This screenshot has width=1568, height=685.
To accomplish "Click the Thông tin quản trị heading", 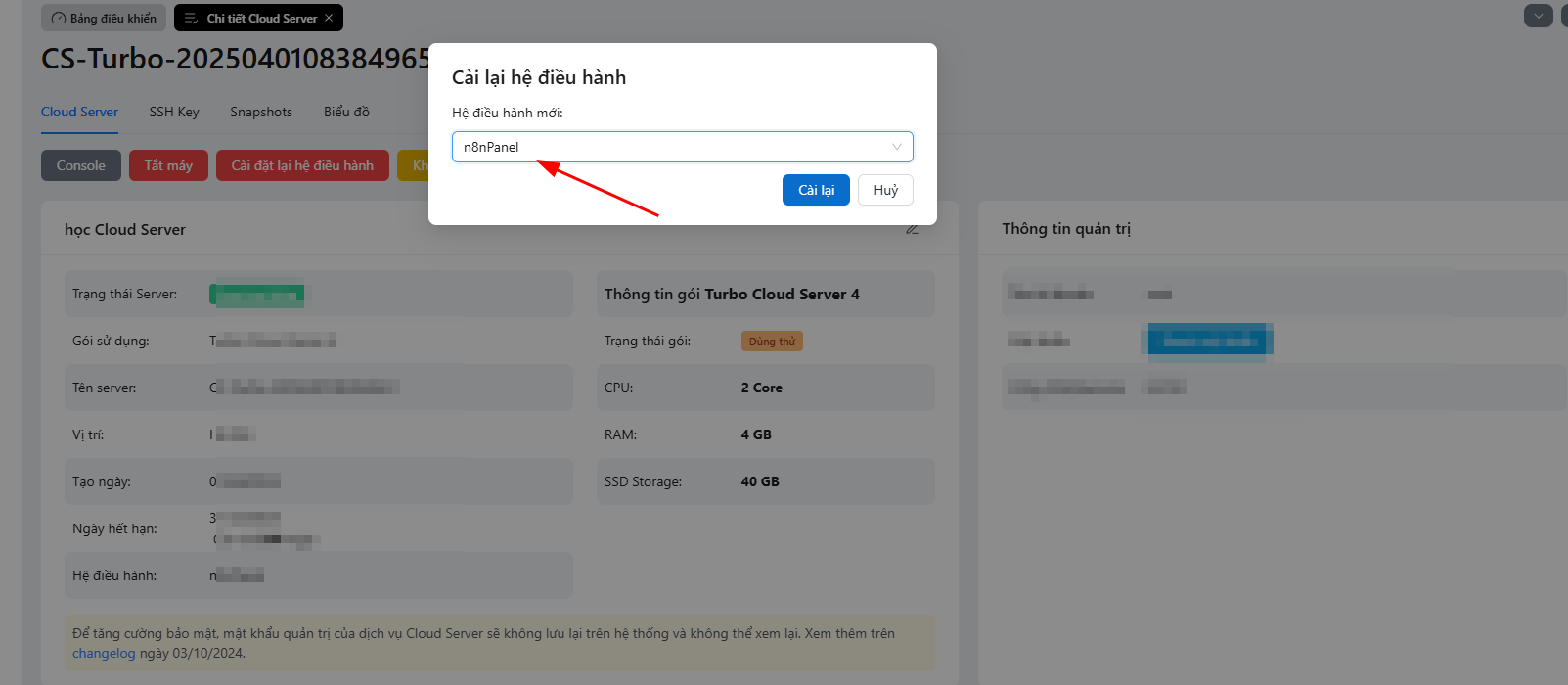I will click(1066, 228).
